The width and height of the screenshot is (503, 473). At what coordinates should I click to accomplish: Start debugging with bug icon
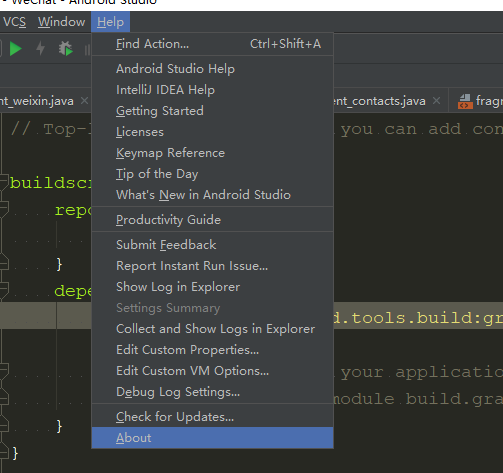(x=66, y=49)
